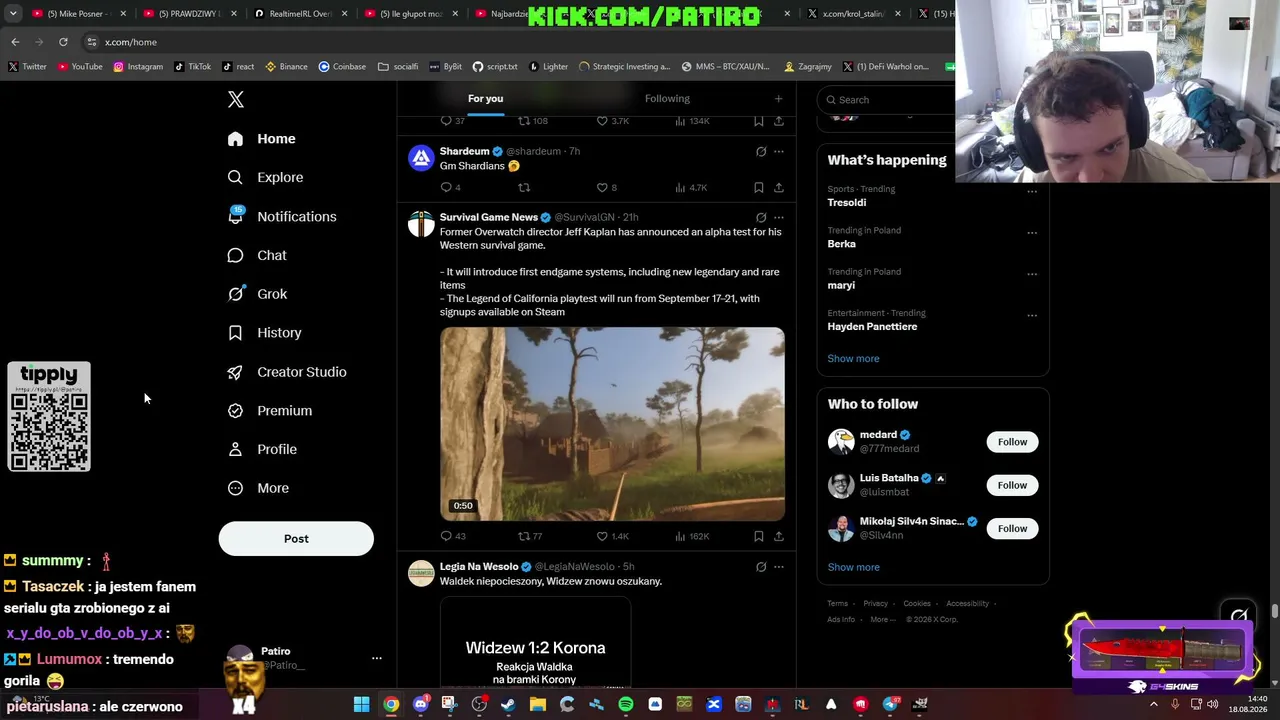Open the X logo home link
Viewport: 1280px width, 720px height.
(x=236, y=99)
